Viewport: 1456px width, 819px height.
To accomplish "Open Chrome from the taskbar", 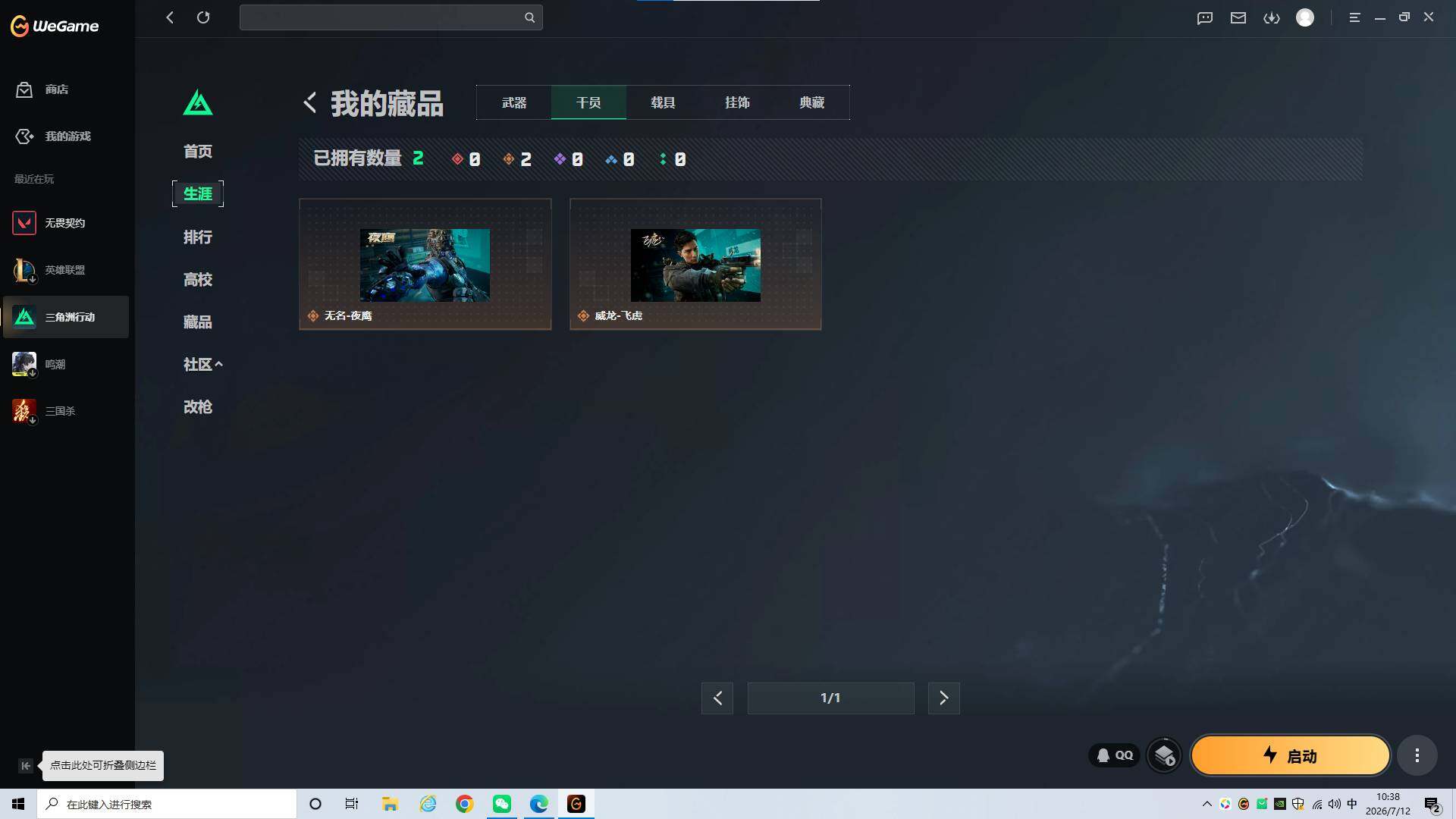I will 465,804.
